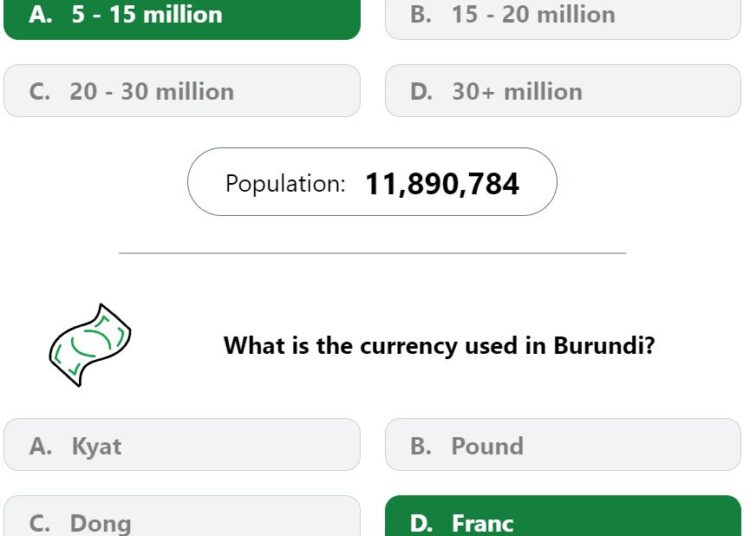Screen dimensions: 750x536
Task: Choose option C. 20 - 30 million
Action: (x=182, y=91)
